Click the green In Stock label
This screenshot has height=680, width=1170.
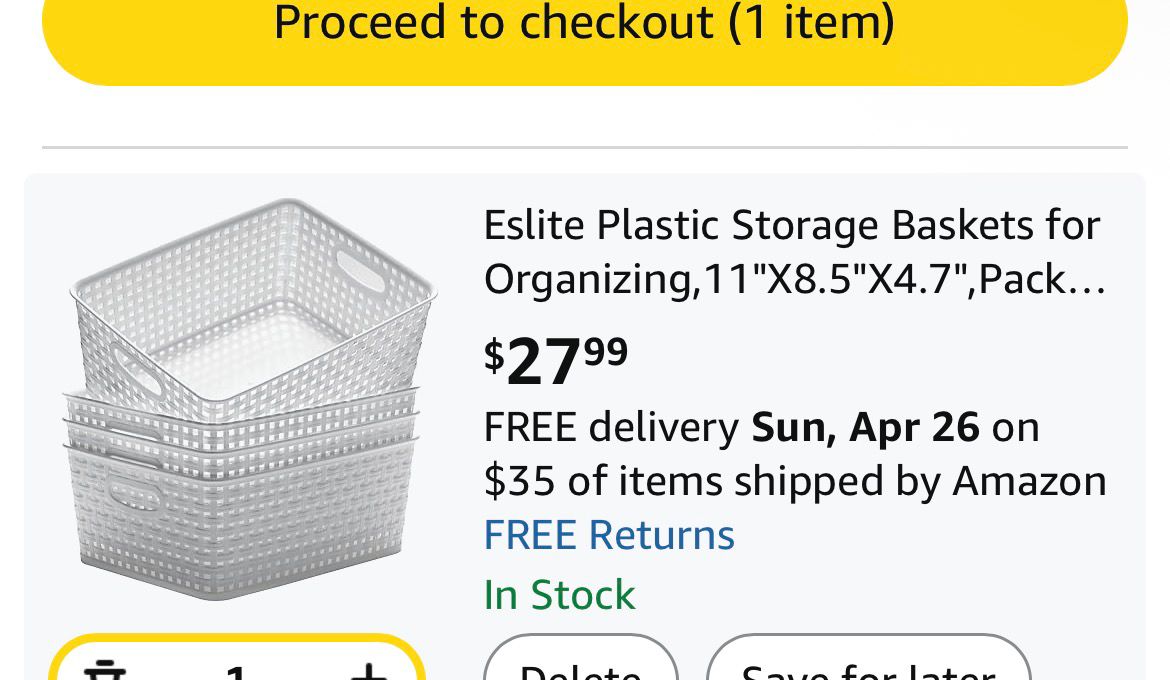(559, 595)
